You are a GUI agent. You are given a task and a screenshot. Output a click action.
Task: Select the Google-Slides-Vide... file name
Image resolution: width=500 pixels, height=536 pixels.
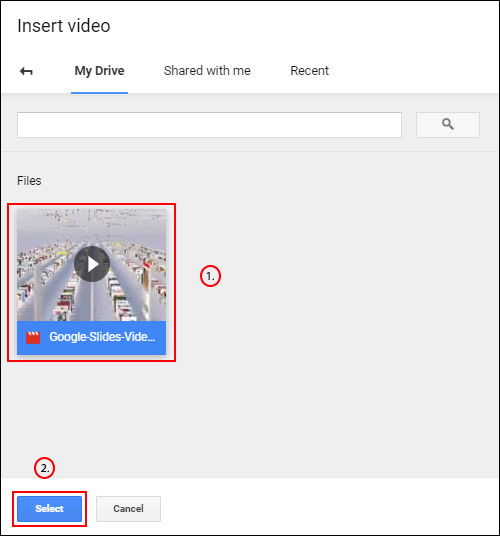102,337
